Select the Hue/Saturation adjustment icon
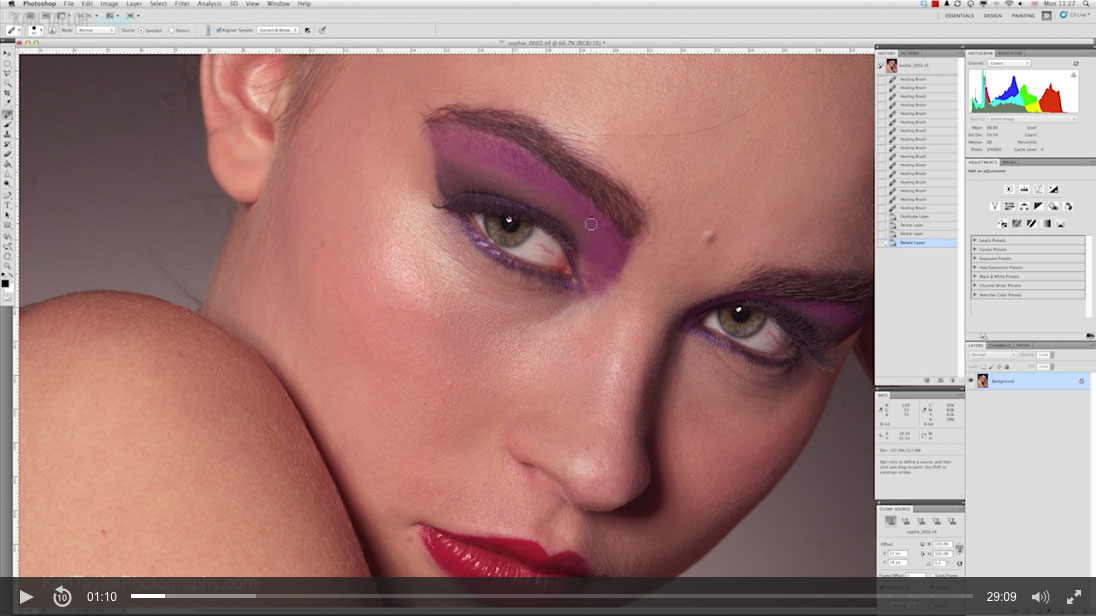Screen dimensions: 1096x616 1008,206
